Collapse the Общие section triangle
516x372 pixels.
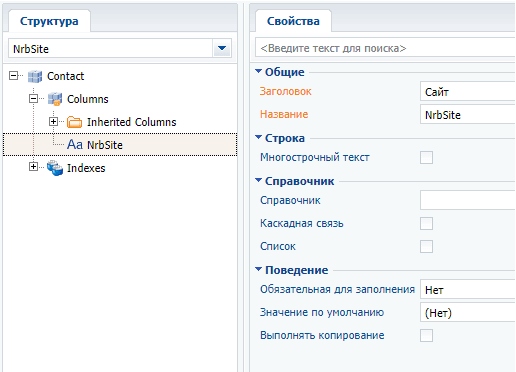tap(258, 71)
